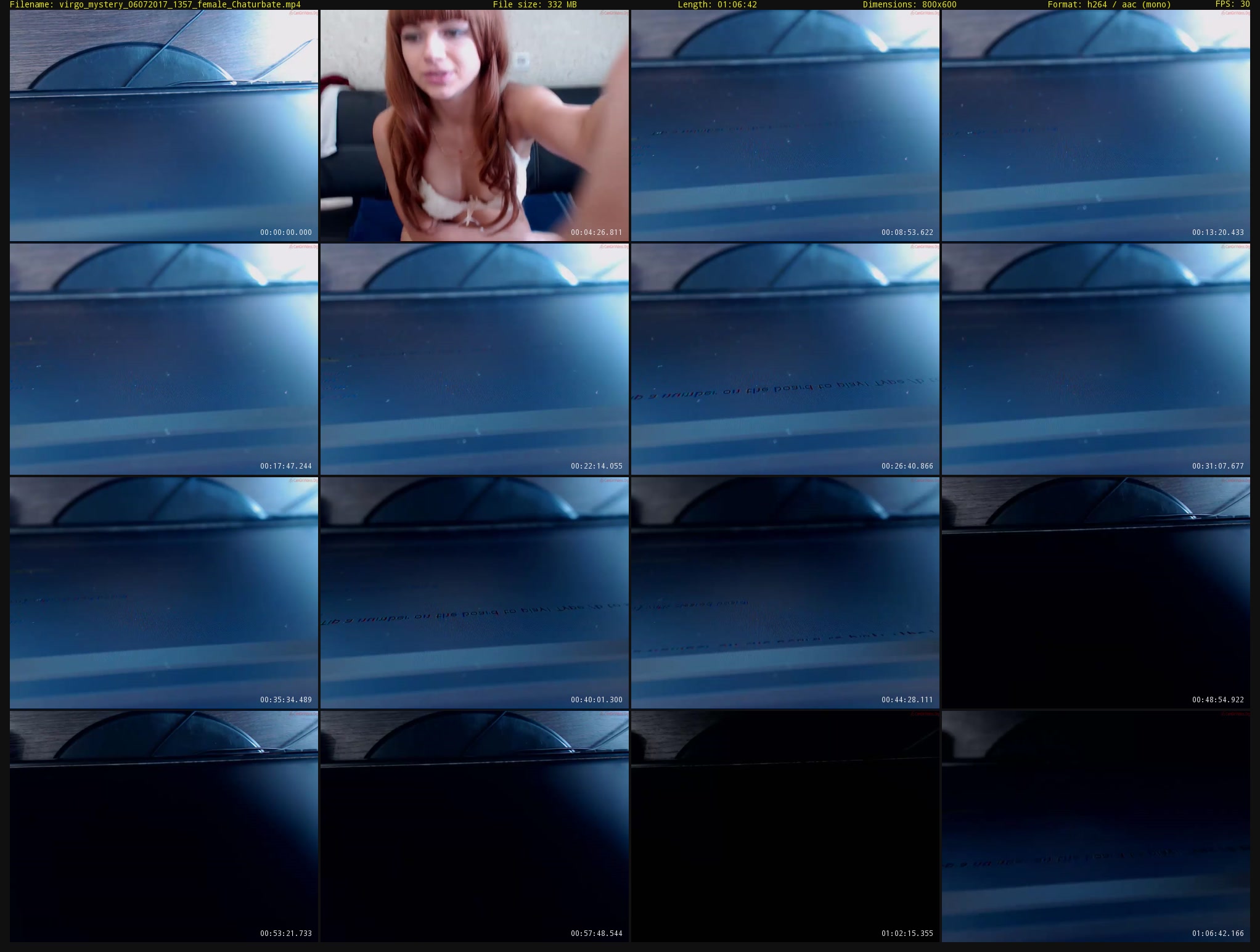Click the Filename text in the header

click(x=155, y=4)
